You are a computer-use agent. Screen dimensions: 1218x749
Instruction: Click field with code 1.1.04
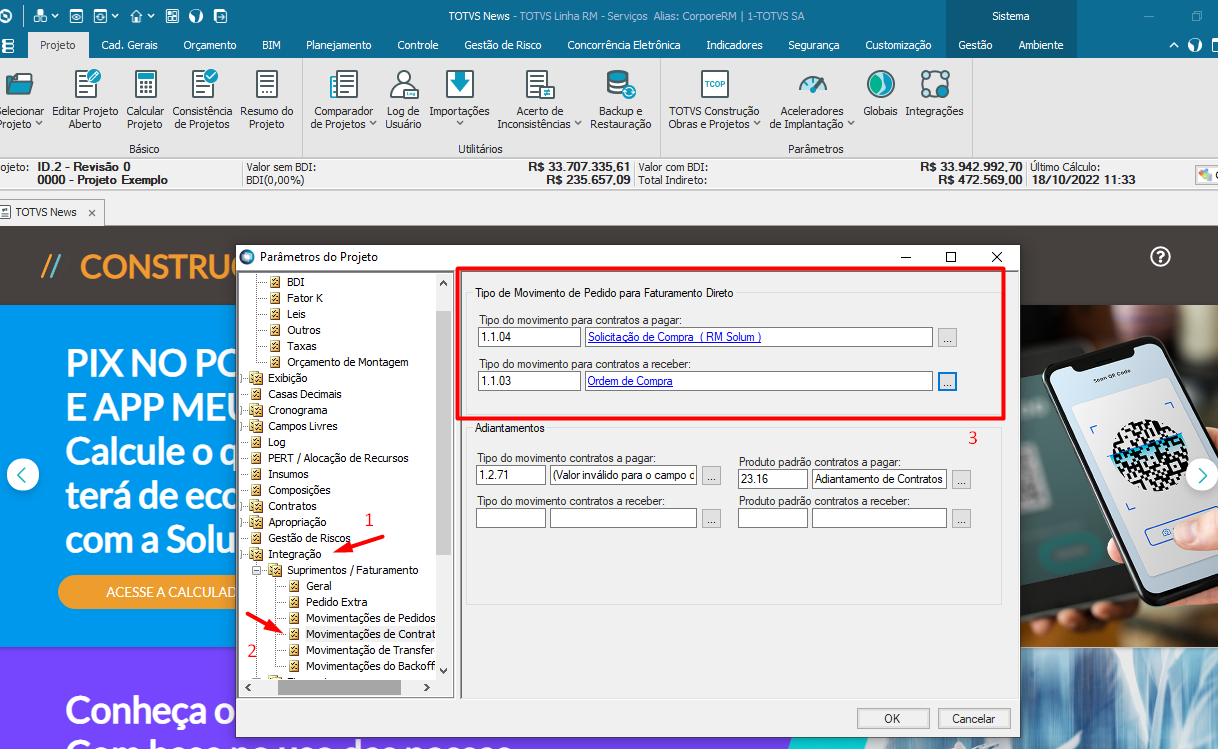click(529, 337)
